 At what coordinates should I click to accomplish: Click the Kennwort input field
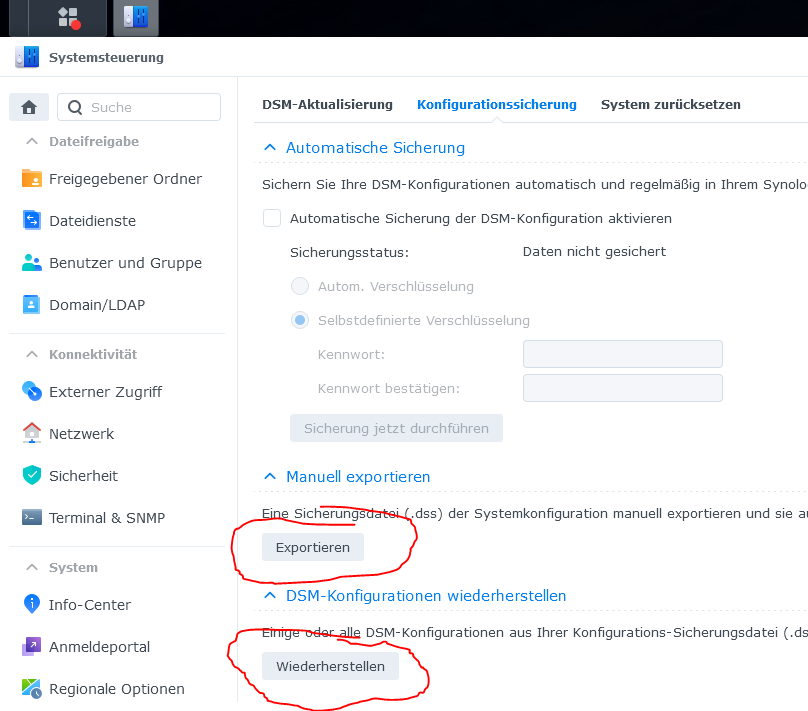pos(622,354)
